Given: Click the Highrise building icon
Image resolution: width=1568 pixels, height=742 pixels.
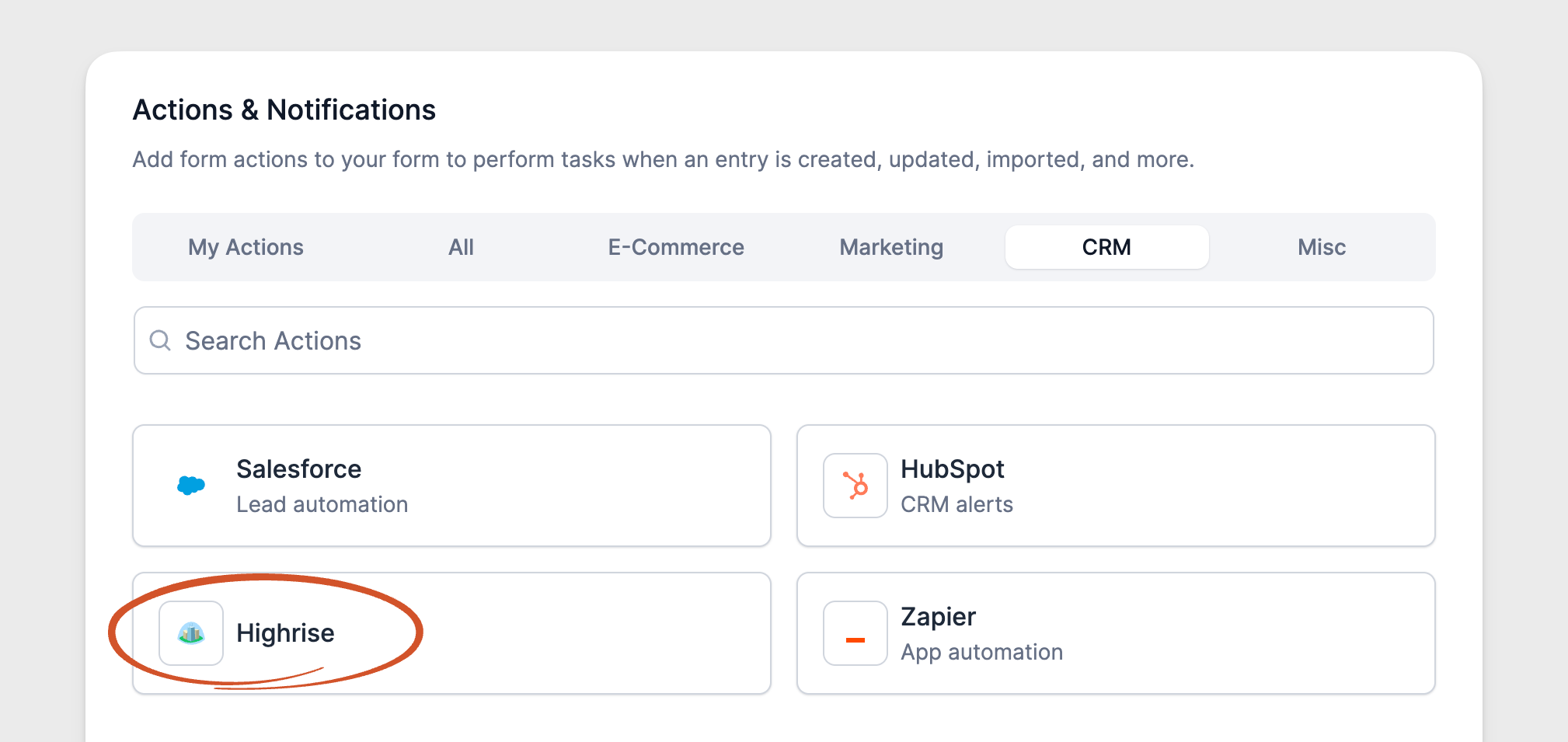Looking at the screenshot, I should point(191,633).
